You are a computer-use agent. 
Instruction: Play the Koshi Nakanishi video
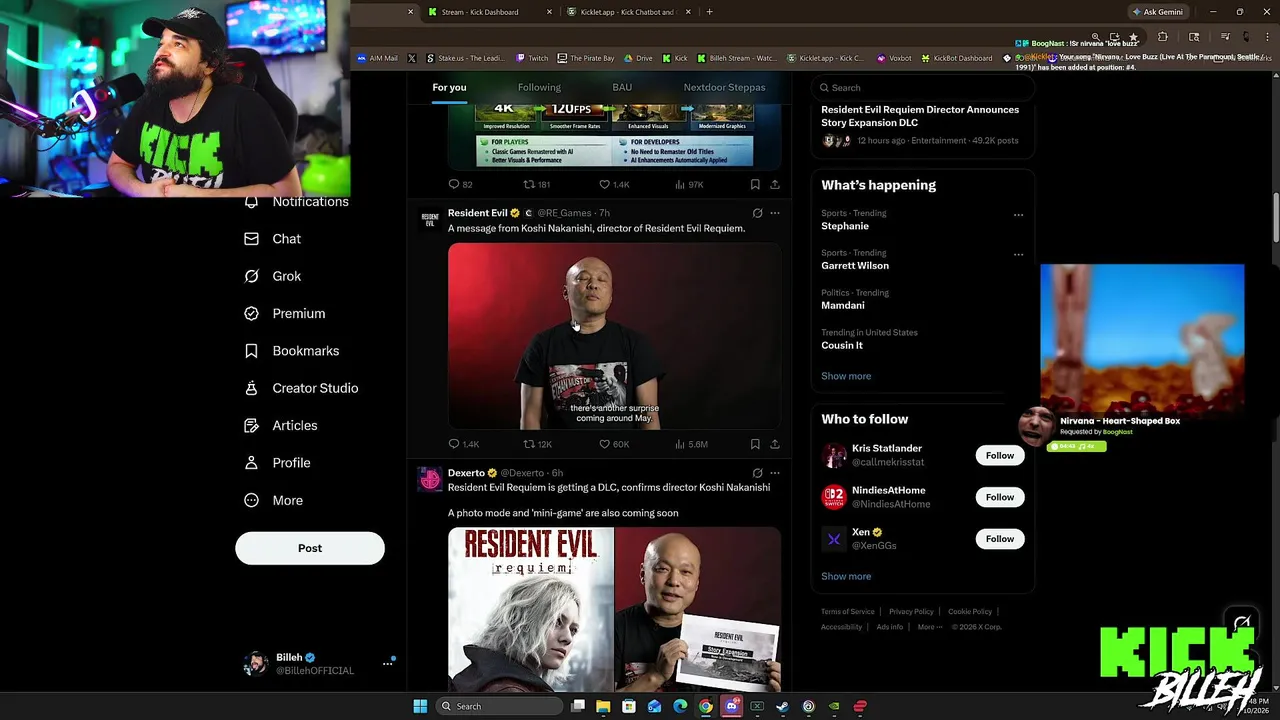(x=614, y=337)
